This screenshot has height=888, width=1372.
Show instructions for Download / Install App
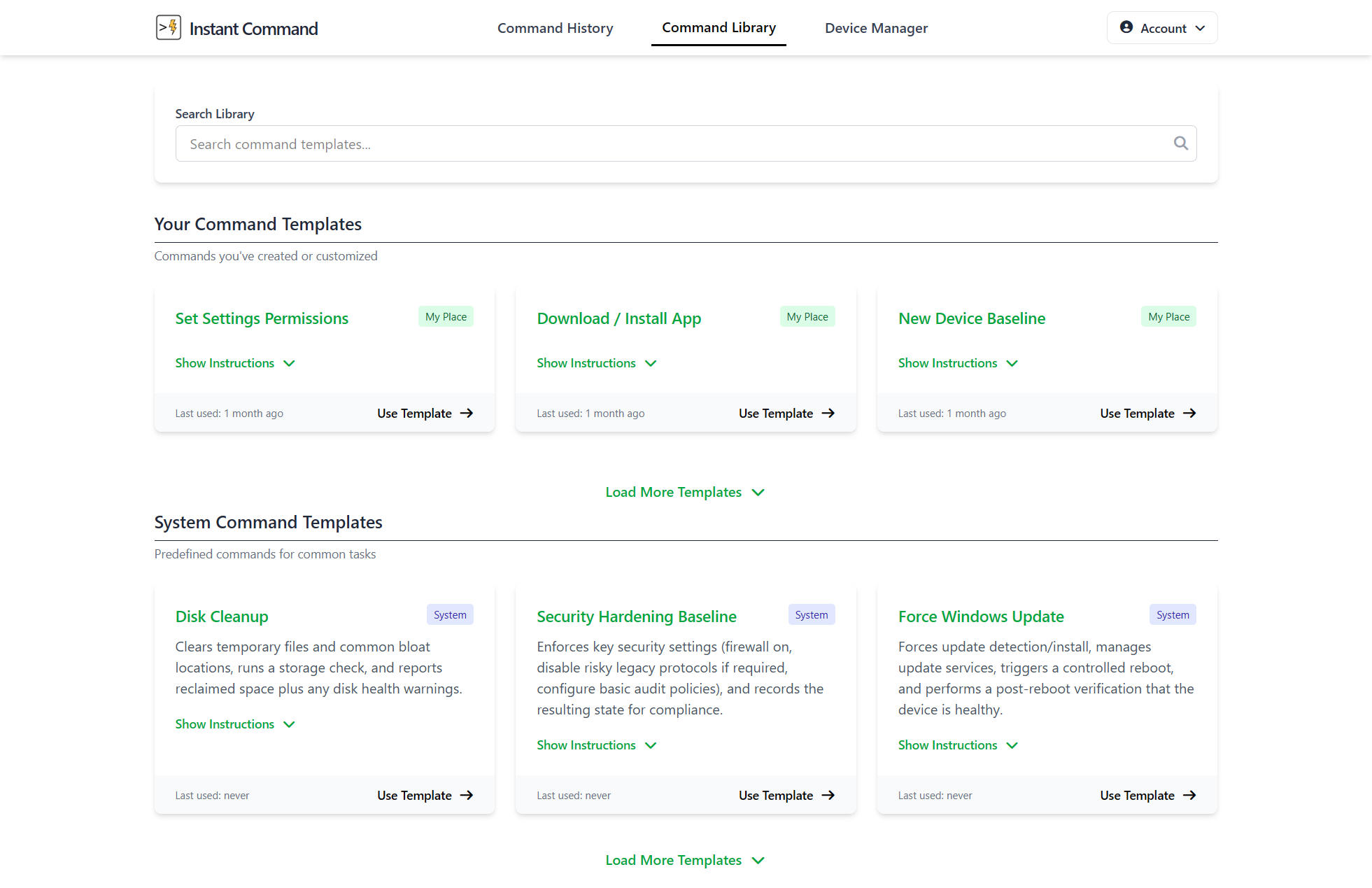pos(596,362)
